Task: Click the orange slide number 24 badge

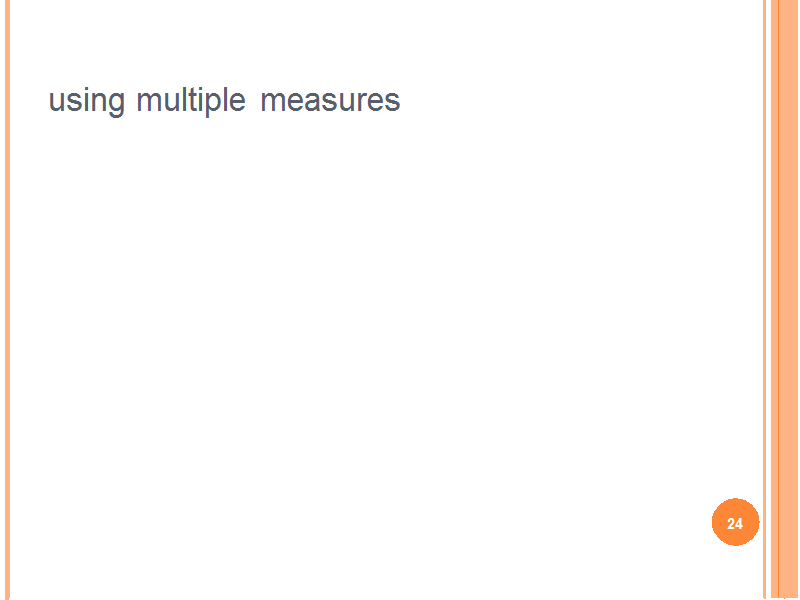Action: (735, 522)
